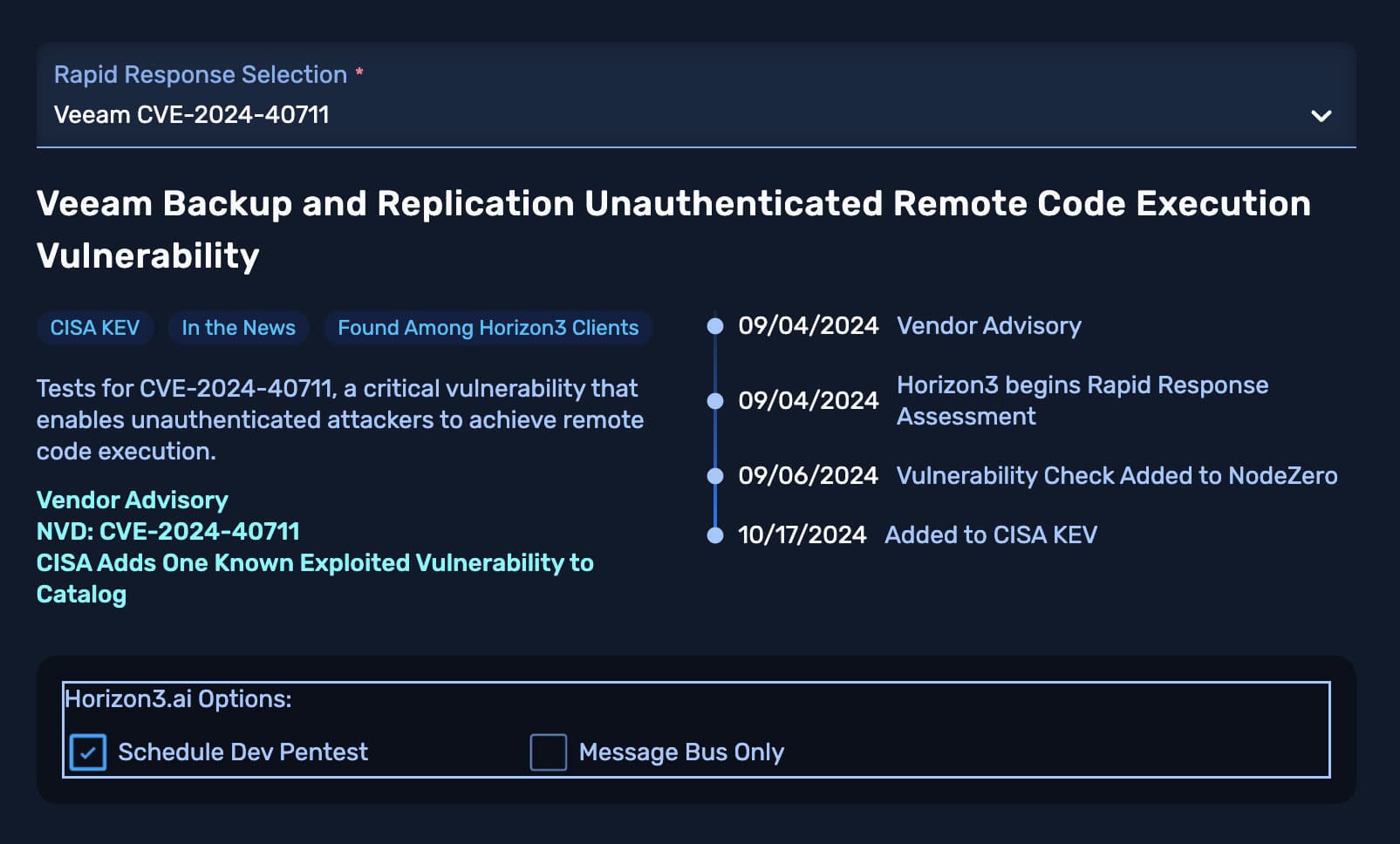Enable the Message Bus Only checkbox
This screenshot has width=1400, height=844.
[x=549, y=752]
